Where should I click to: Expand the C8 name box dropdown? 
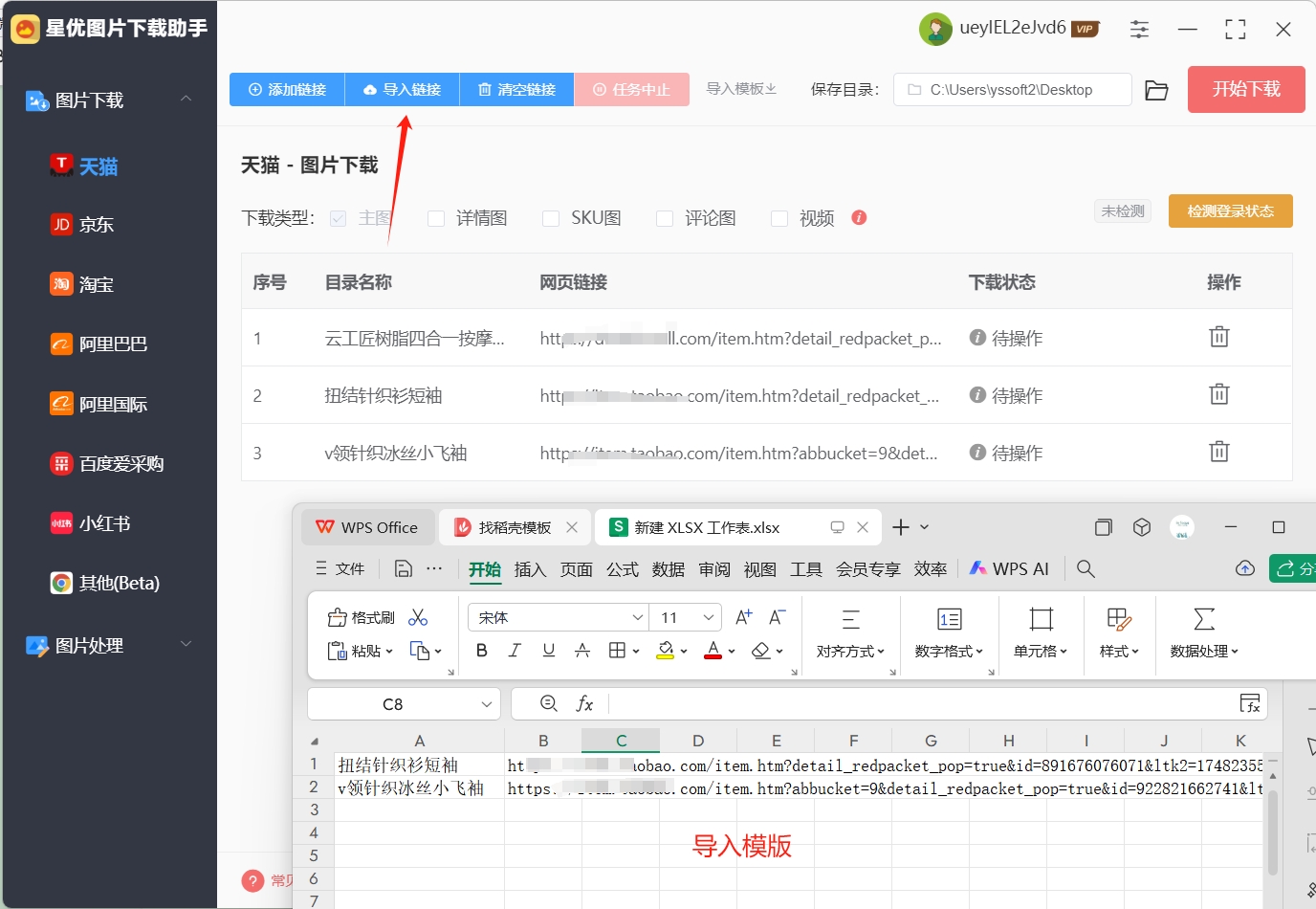coord(487,704)
